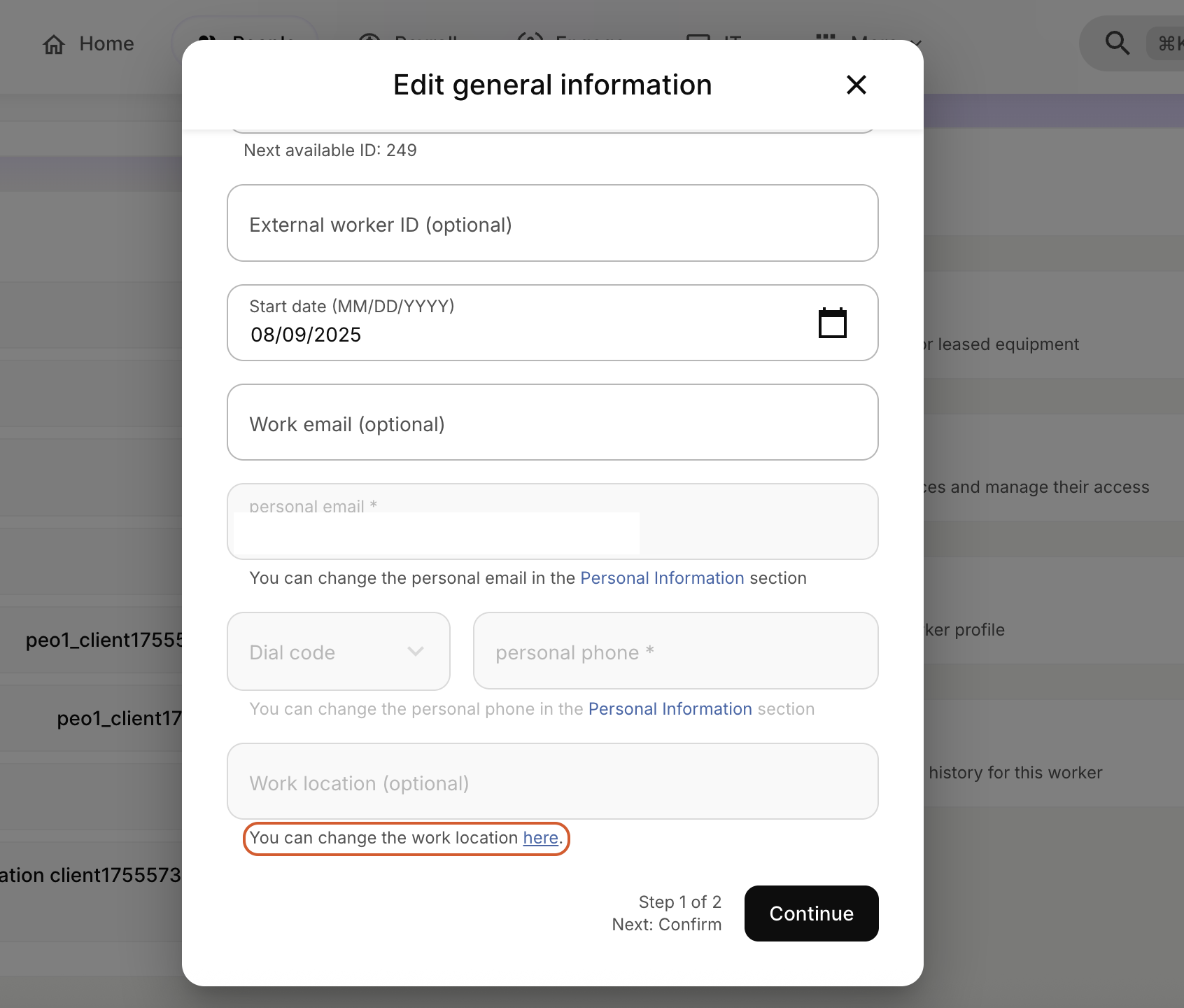Open Personal Information link under personal email
This screenshot has width=1184, height=1008.
(661, 578)
